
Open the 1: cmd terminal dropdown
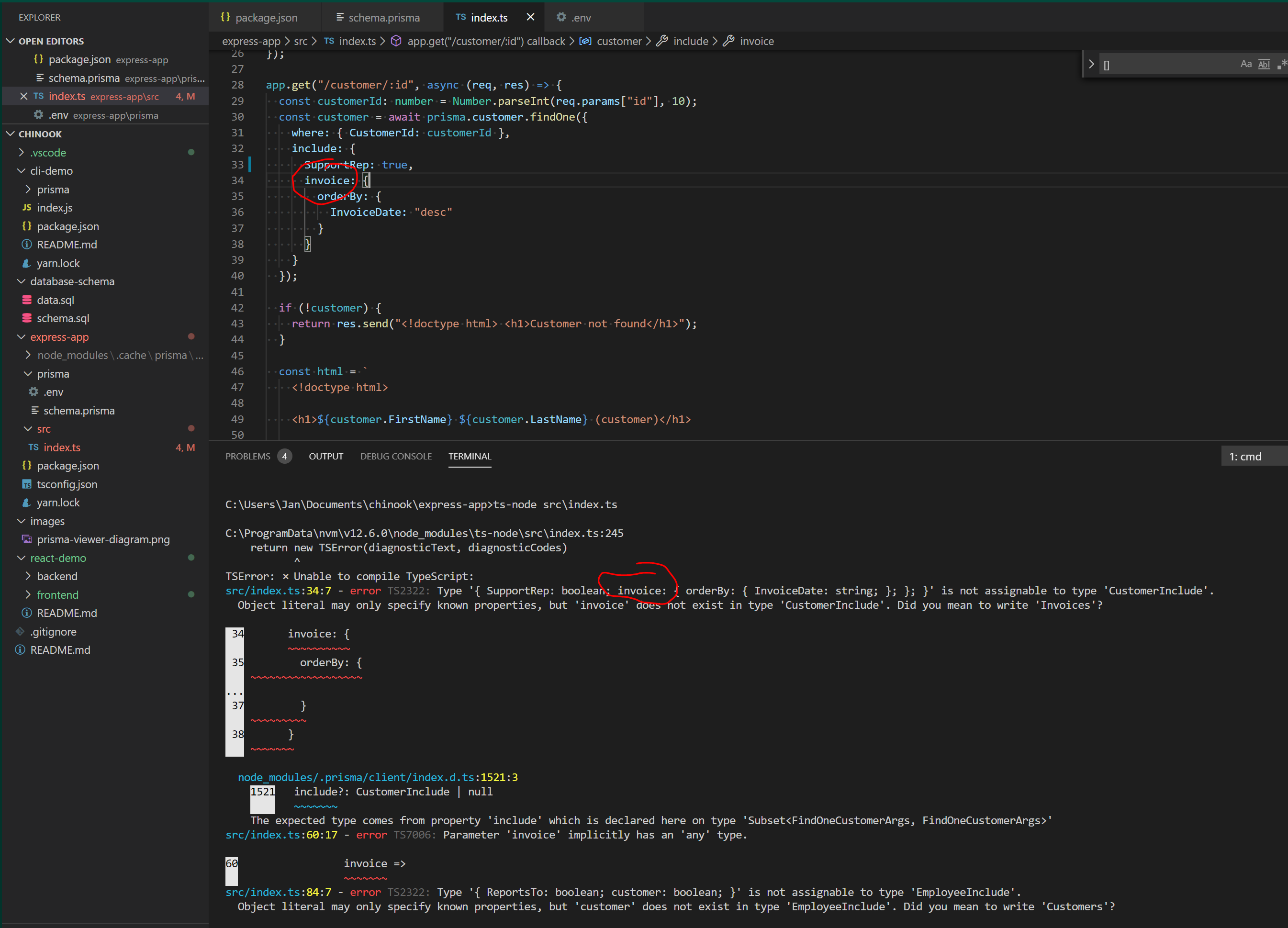1247,456
